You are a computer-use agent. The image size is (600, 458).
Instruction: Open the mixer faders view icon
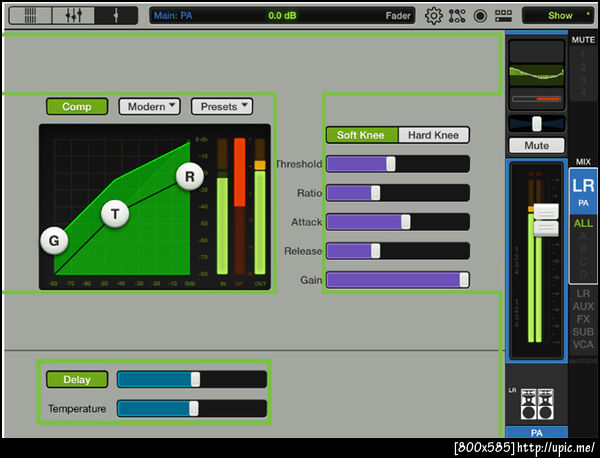[x=73, y=16]
